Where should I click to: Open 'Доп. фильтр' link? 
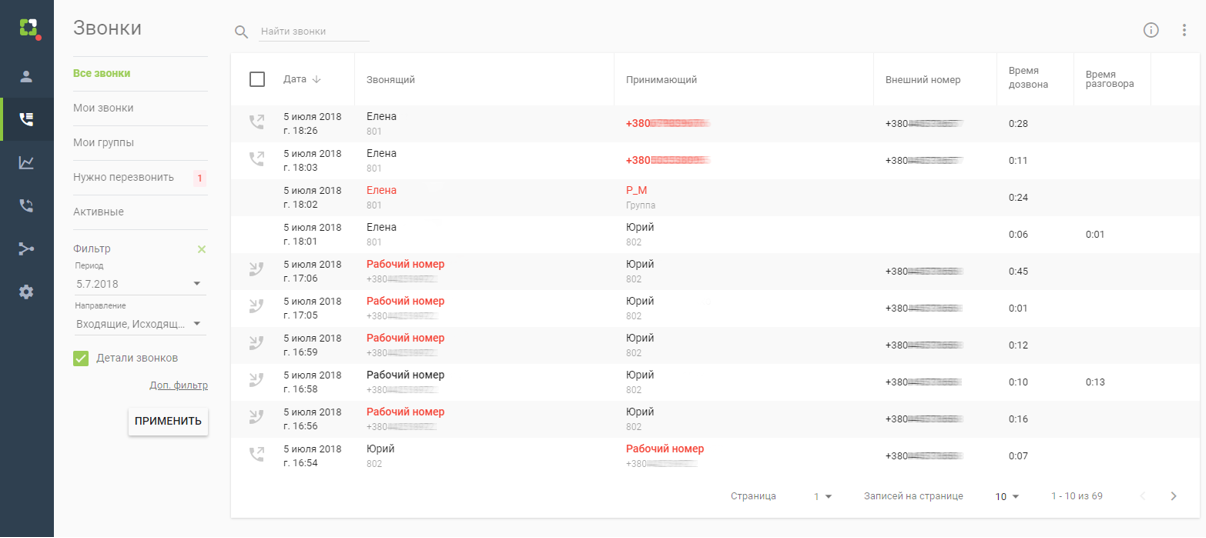pos(179,385)
